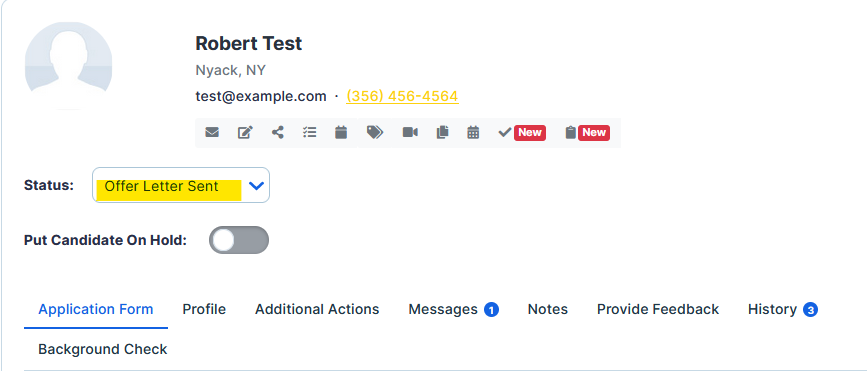The image size is (867, 371).
Task: Toggle Put Candidate On Hold switch
Action: point(239,240)
